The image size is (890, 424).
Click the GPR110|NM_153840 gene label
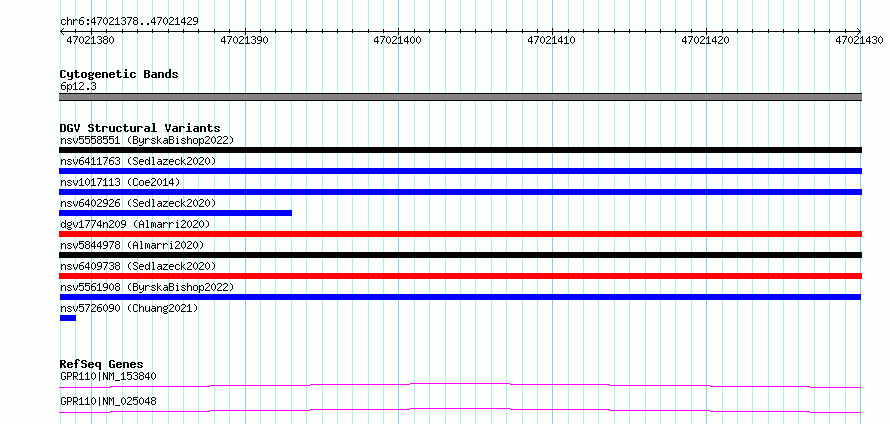pyautogui.click(x=108, y=376)
